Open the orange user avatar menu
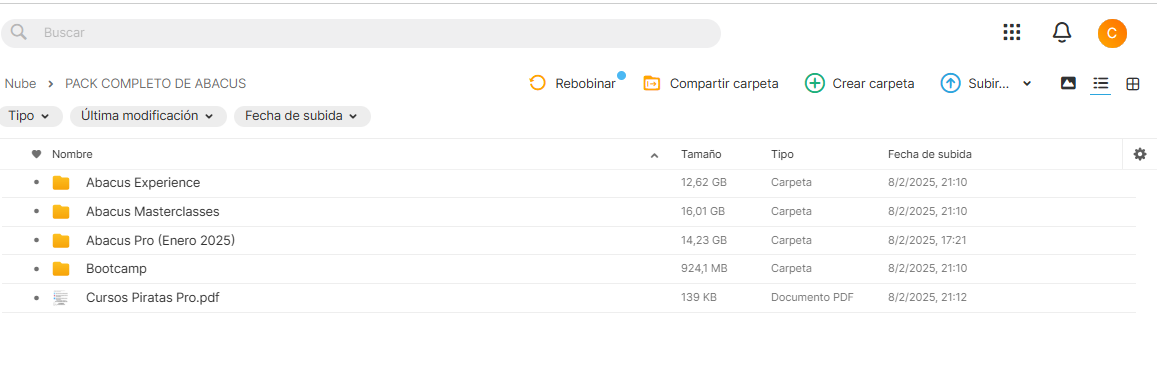1157x371 pixels. (x=1112, y=33)
